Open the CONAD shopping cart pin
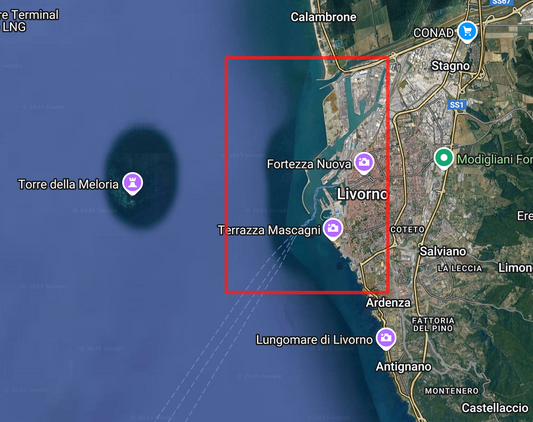 click(467, 32)
